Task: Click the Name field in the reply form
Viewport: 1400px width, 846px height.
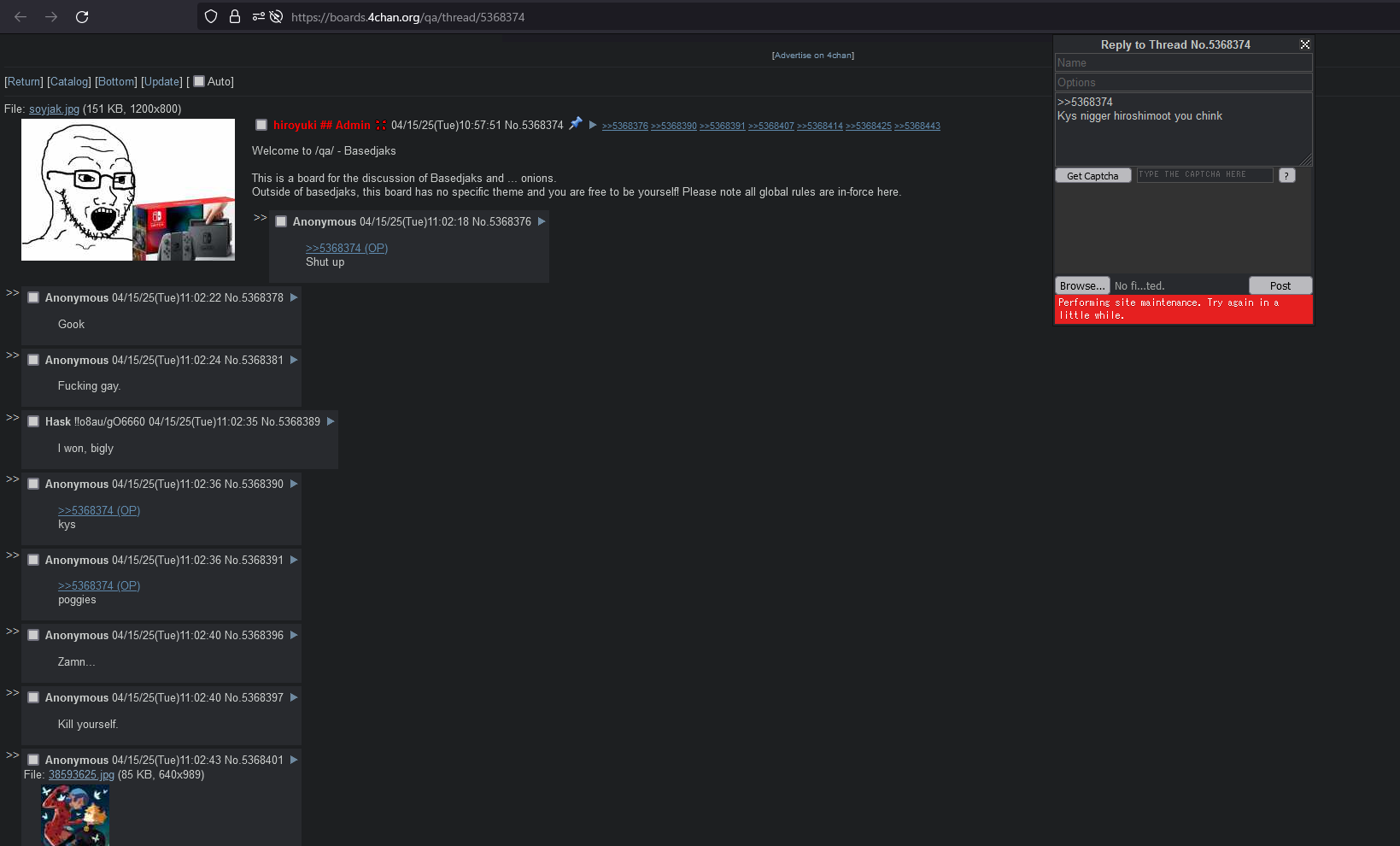Action: point(1183,63)
